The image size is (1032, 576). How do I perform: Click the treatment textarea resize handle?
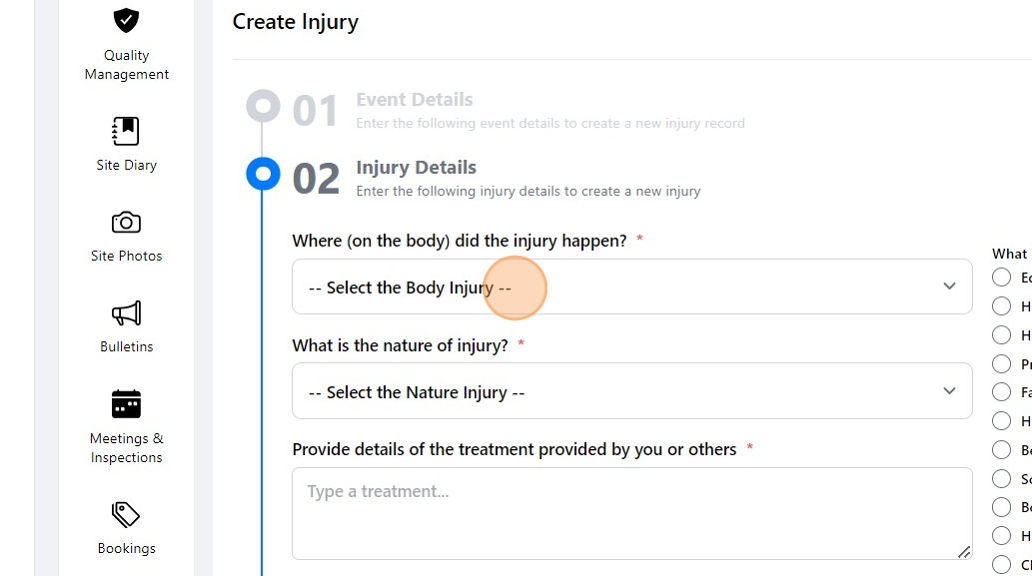point(964,552)
